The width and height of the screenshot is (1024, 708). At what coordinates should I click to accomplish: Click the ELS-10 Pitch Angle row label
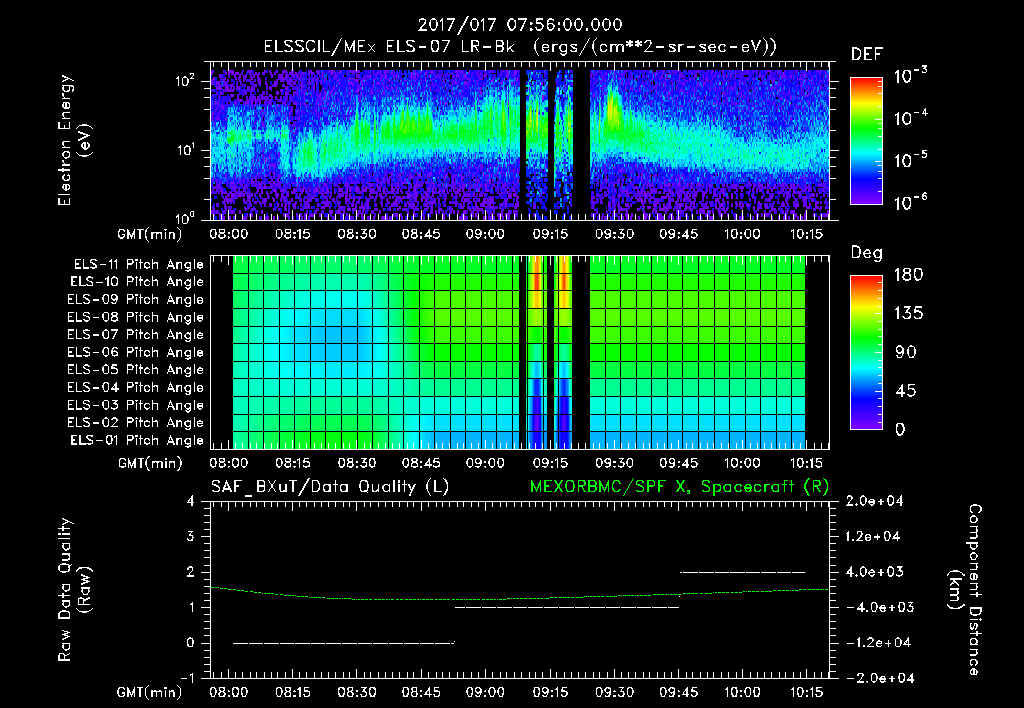pyautogui.click(x=137, y=282)
